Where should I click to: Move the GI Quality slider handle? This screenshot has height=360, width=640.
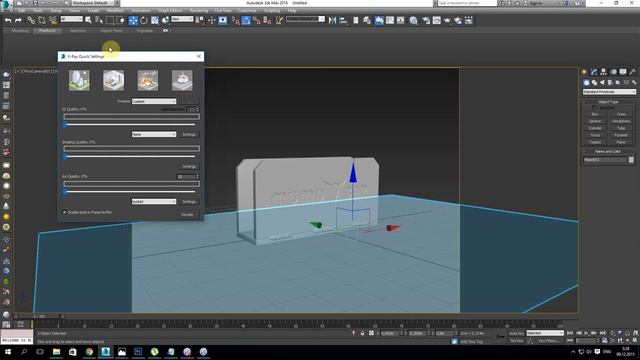point(65,124)
